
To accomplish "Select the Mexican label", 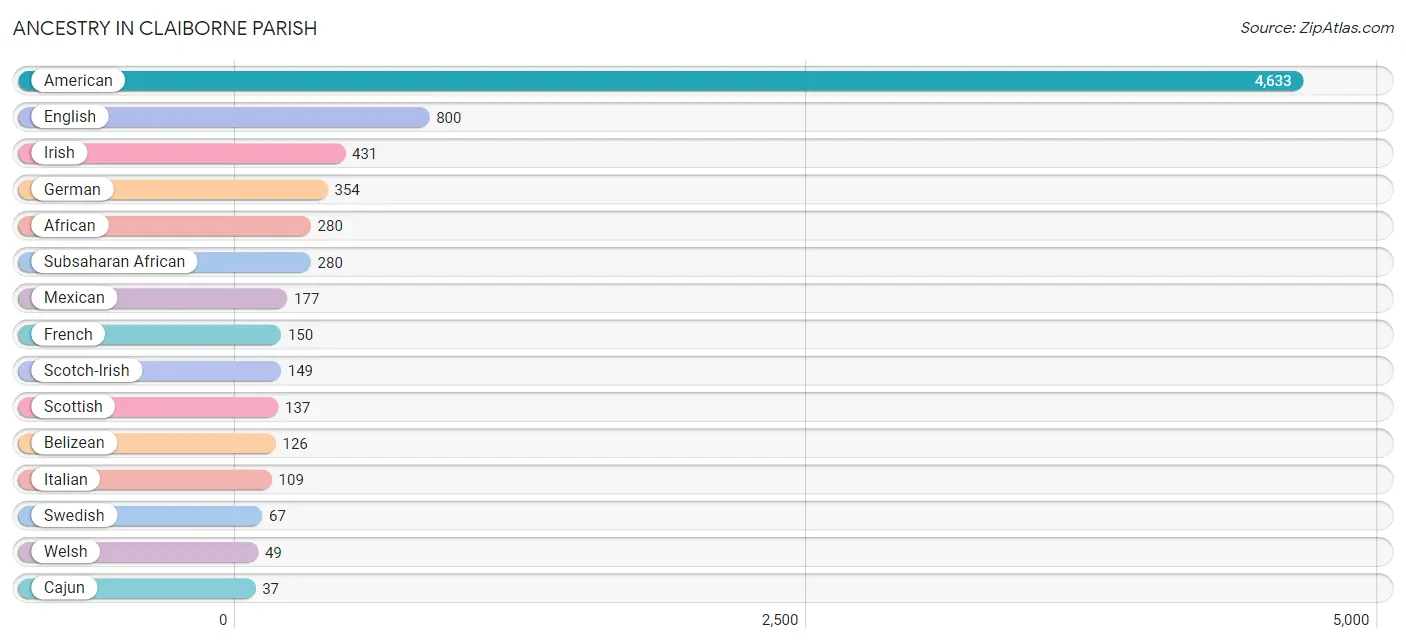I will 74,298.
